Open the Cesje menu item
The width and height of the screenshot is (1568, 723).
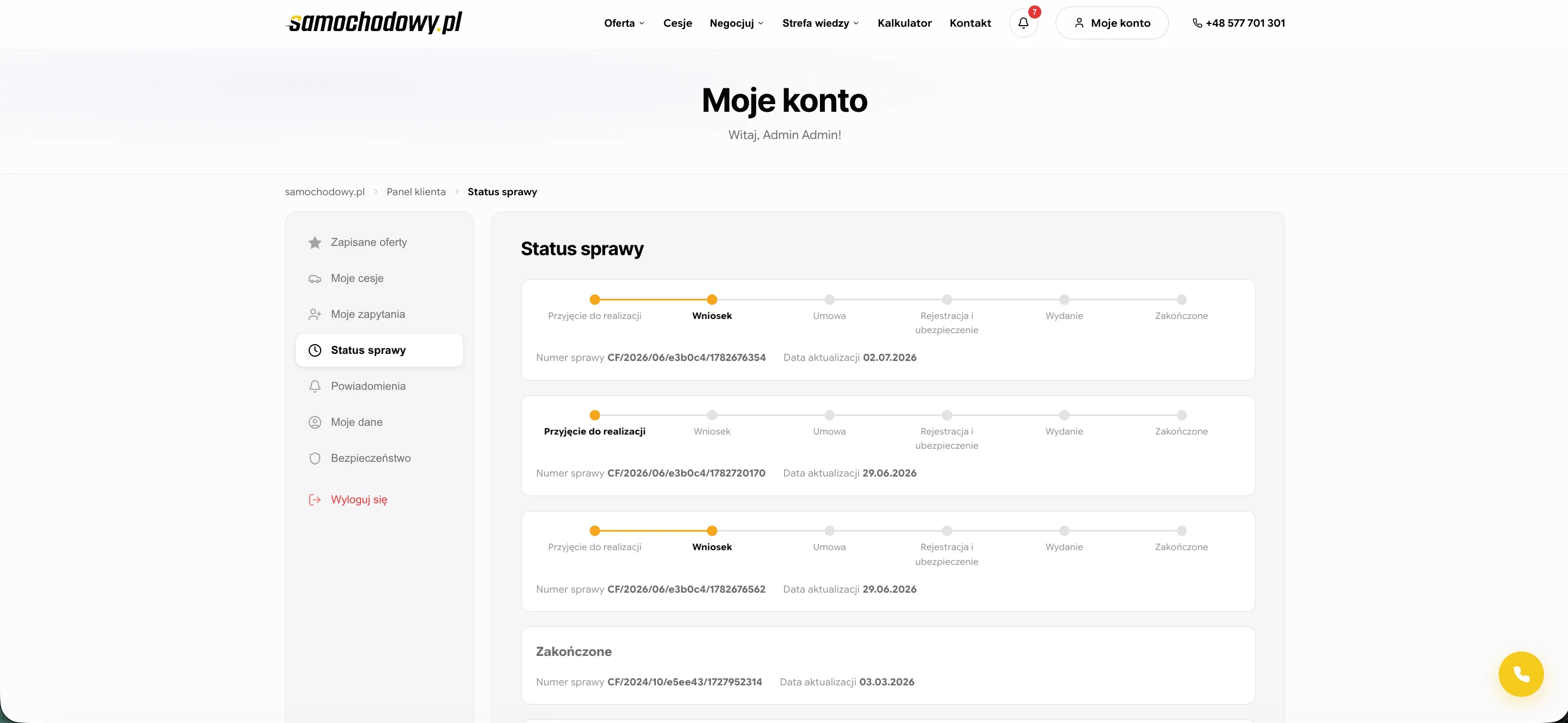point(678,23)
